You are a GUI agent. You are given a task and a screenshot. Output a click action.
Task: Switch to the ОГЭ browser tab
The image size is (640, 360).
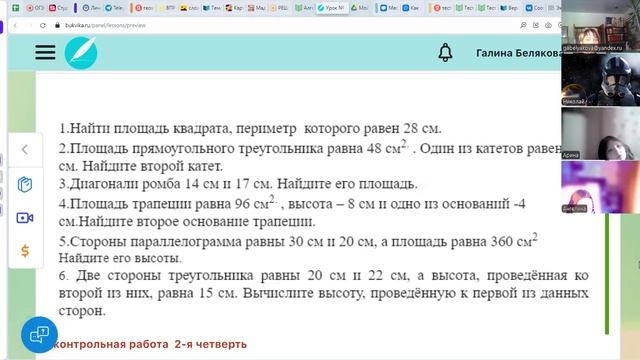pos(35,8)
